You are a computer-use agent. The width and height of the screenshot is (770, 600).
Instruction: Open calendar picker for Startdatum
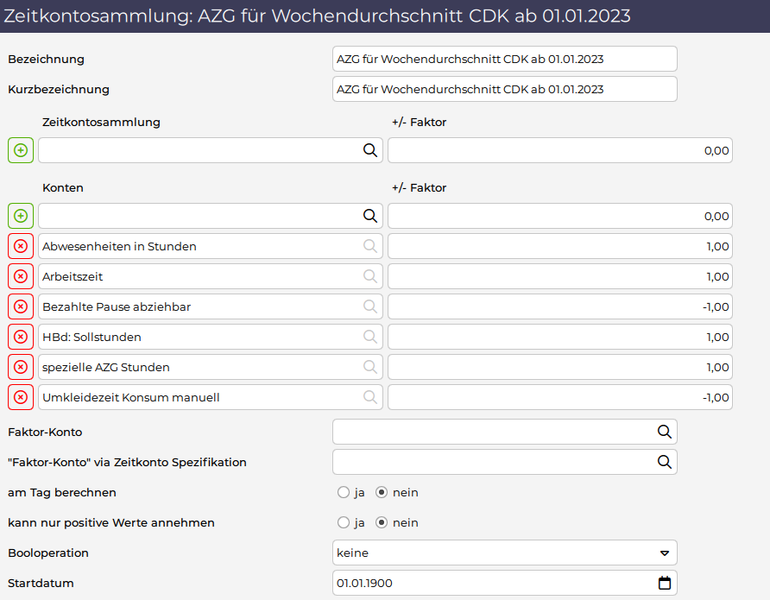(x=664, y=583)
